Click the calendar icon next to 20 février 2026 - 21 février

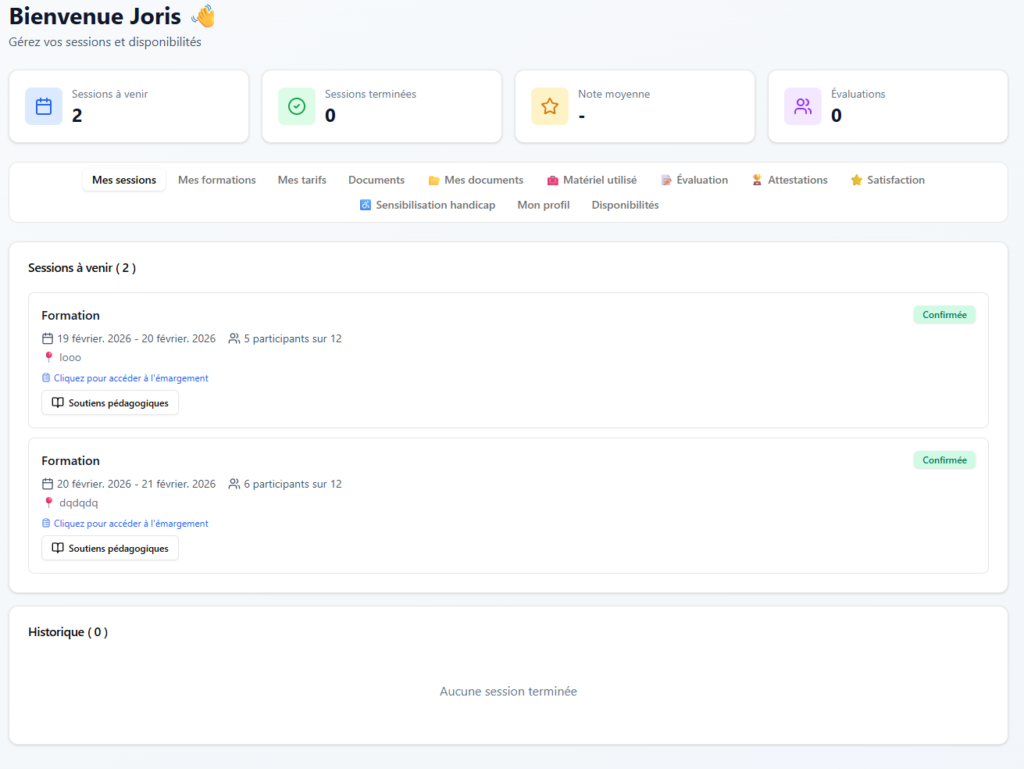[x=48, y=484]
